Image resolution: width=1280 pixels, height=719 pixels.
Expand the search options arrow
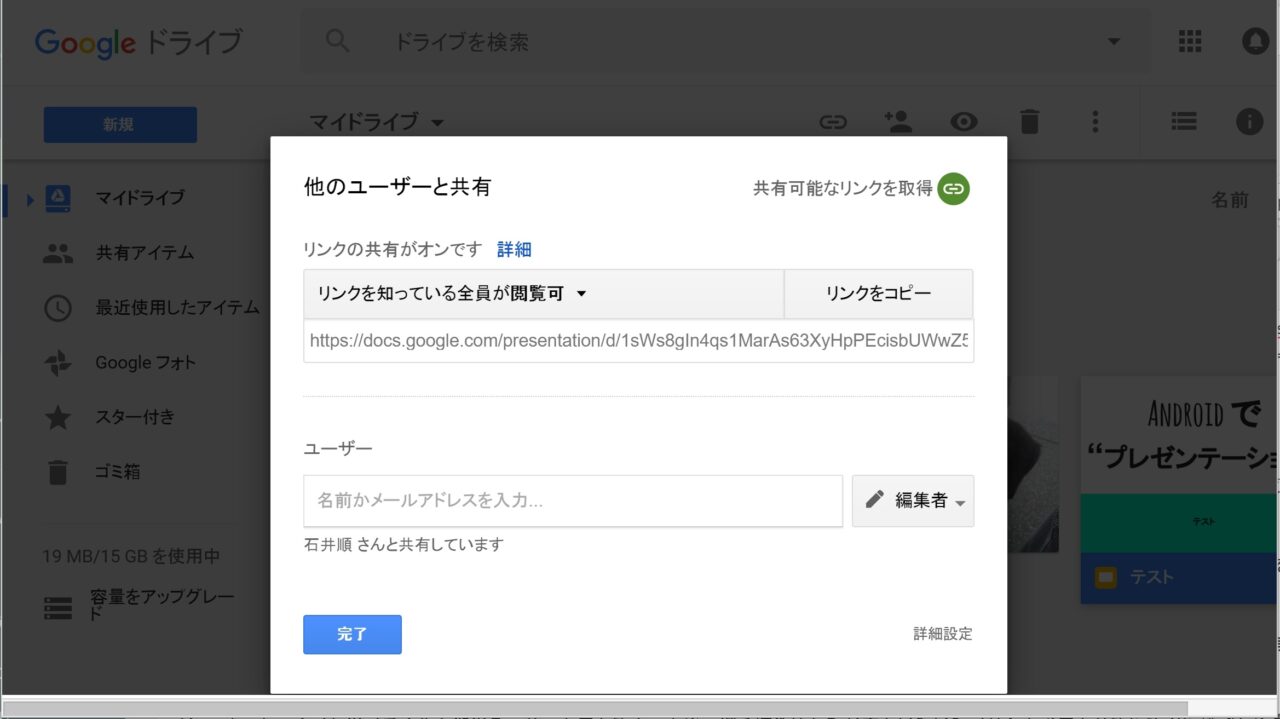[x=1114, y=42]
